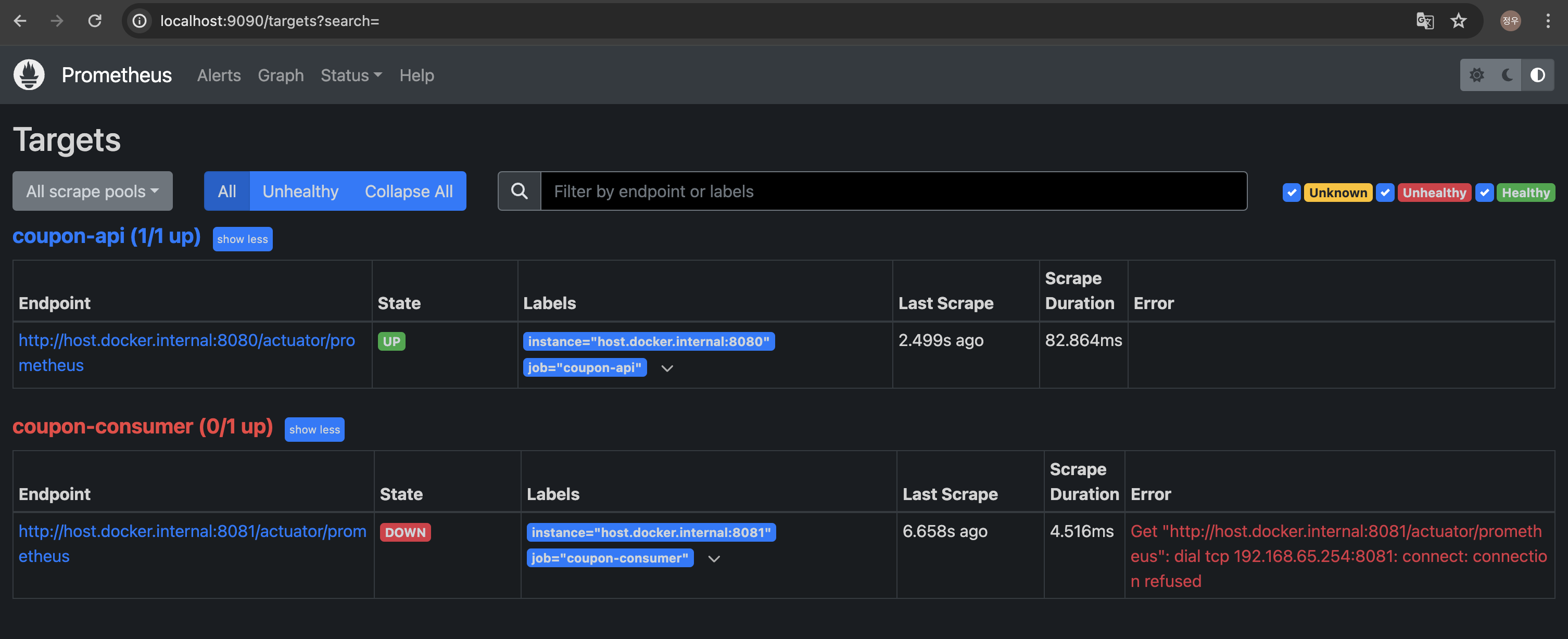Screen dimensions: 1568x639
Task: Expand coupon-api labels chevron
Action: click(x=667, y=368)
